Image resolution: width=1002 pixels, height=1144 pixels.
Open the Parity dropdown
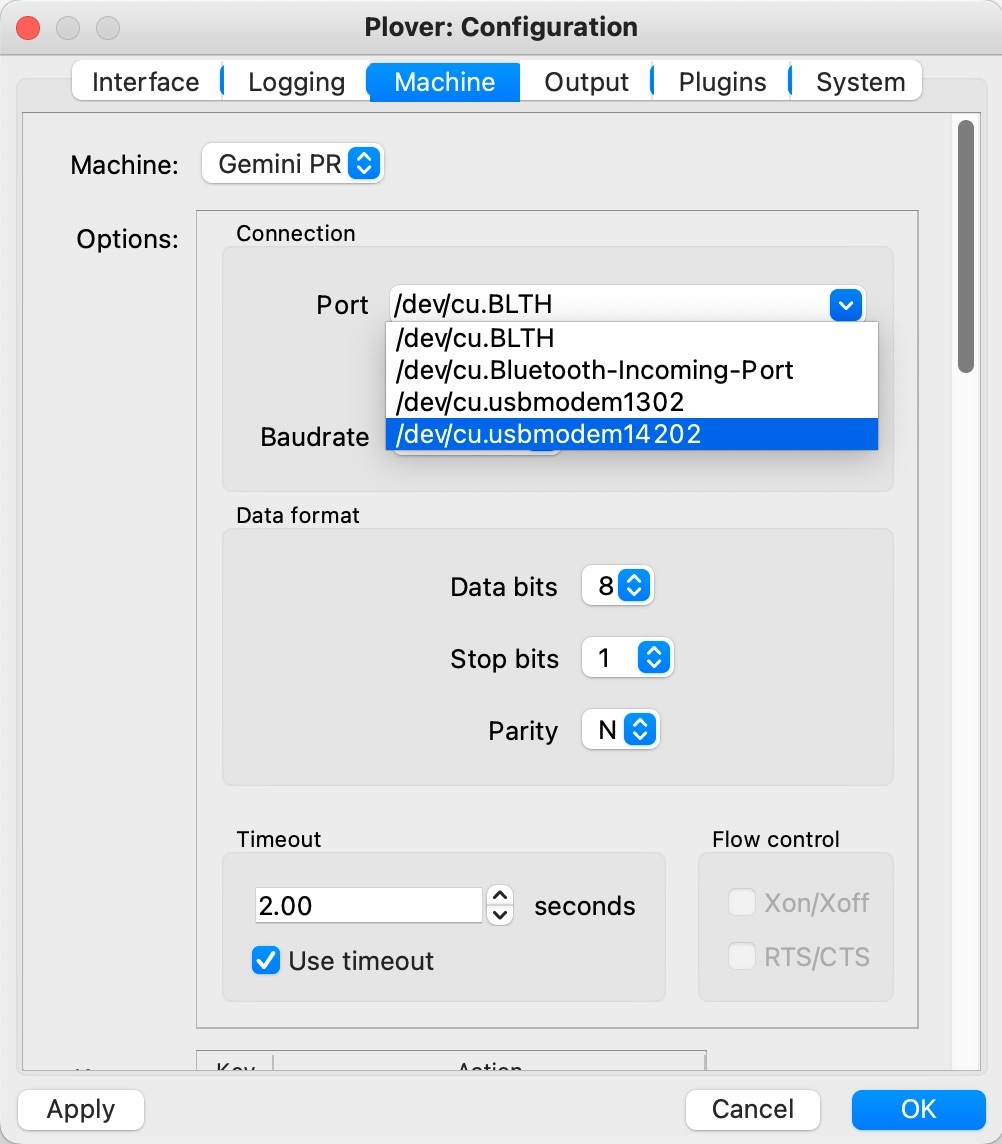(620, 729)
